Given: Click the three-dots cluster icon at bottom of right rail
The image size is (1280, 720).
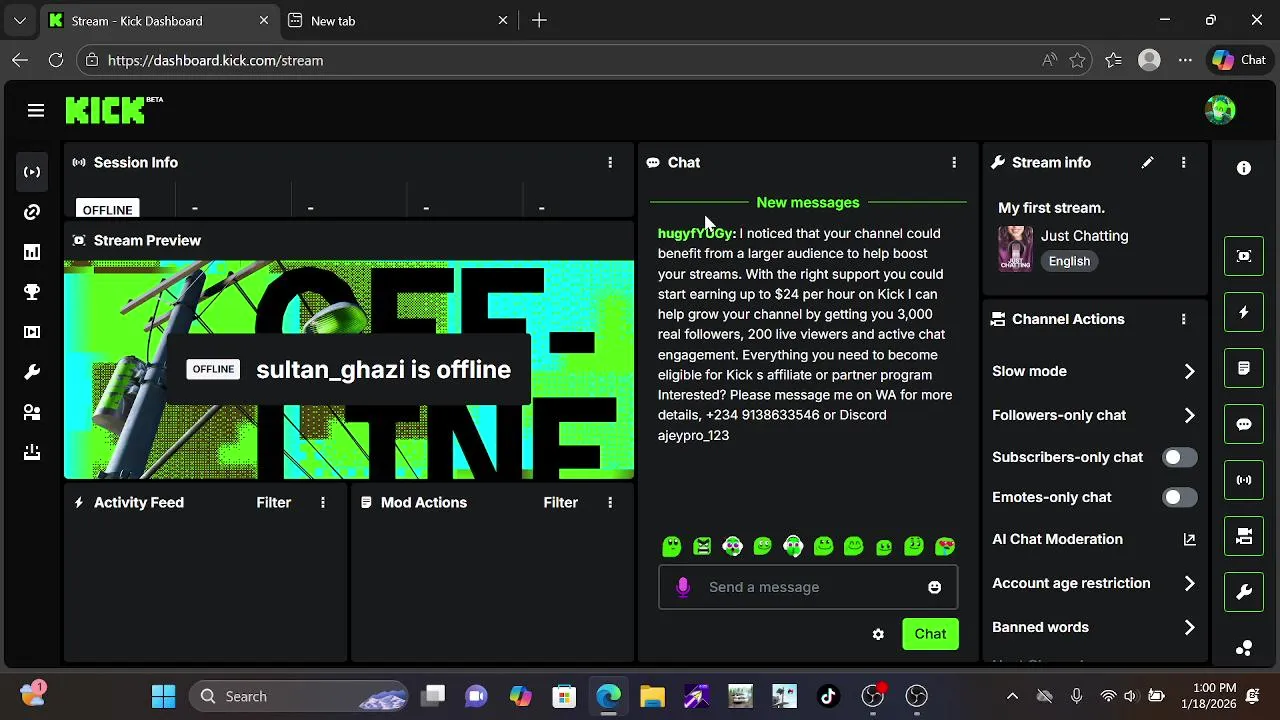Looking at the screenshot, I should [1244, 648].
